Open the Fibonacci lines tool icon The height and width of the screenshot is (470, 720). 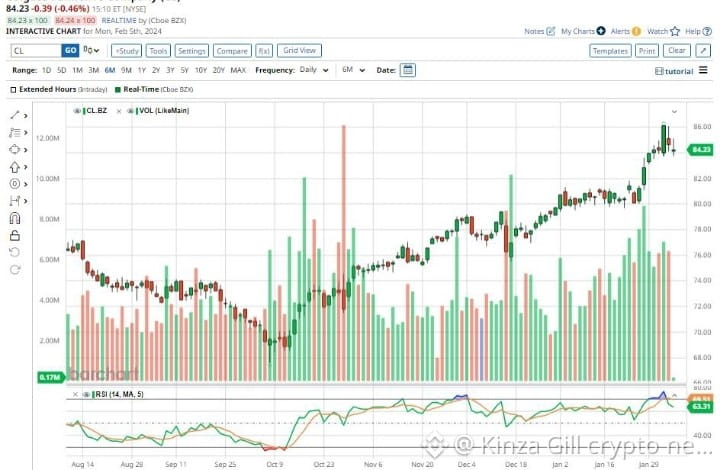click(15, 133)
